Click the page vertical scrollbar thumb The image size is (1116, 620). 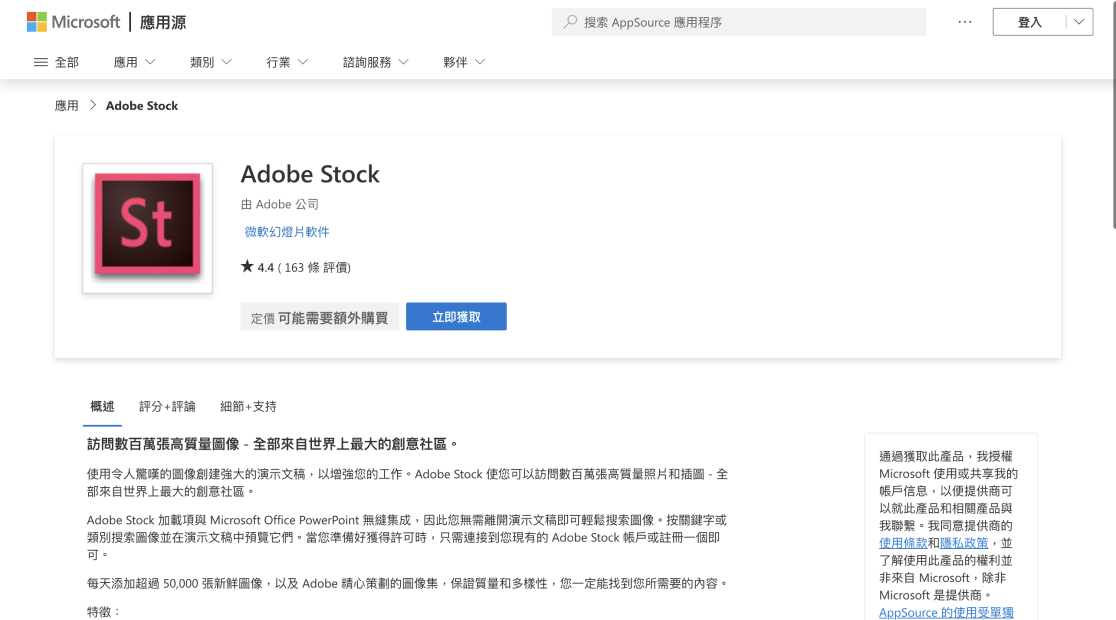[x=1114, y=114]
